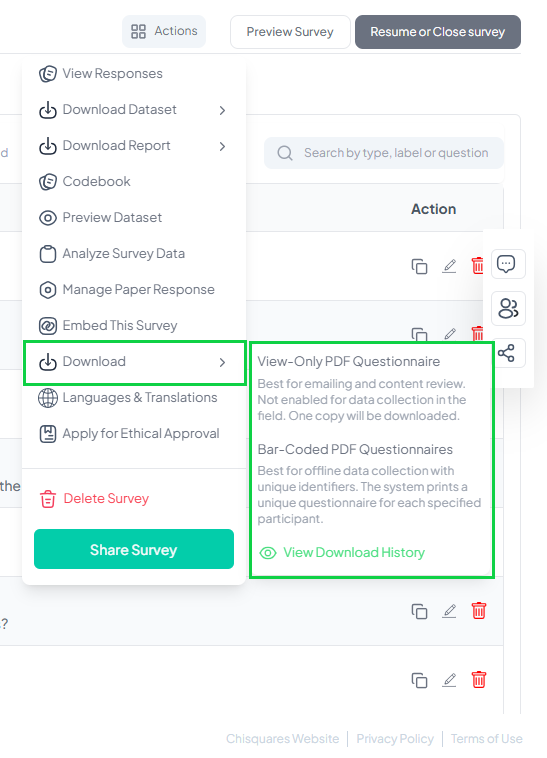Image resolution: width=547 pixels, height=758 pixels.
Task: Expand the Download Report submenu chevron
Action: point(222,146)
